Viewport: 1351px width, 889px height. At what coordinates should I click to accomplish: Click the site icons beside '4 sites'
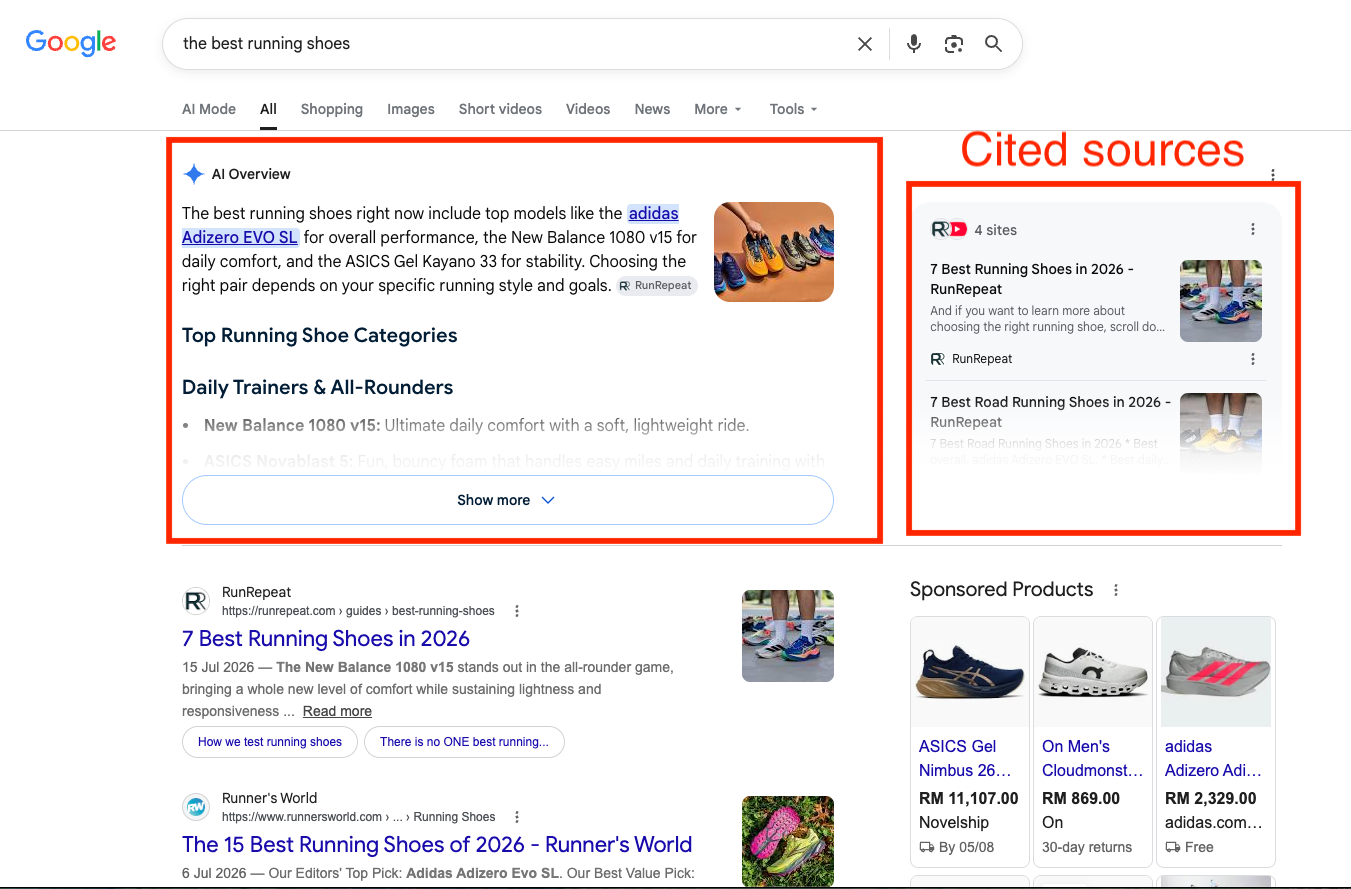[x=949, y=229]
